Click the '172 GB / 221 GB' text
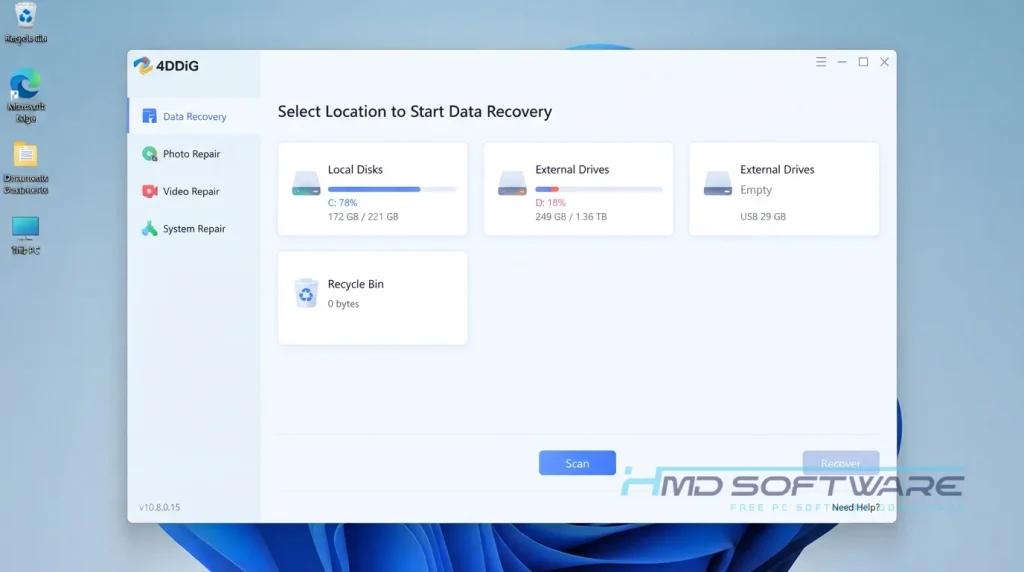 (x=363, y=217)
